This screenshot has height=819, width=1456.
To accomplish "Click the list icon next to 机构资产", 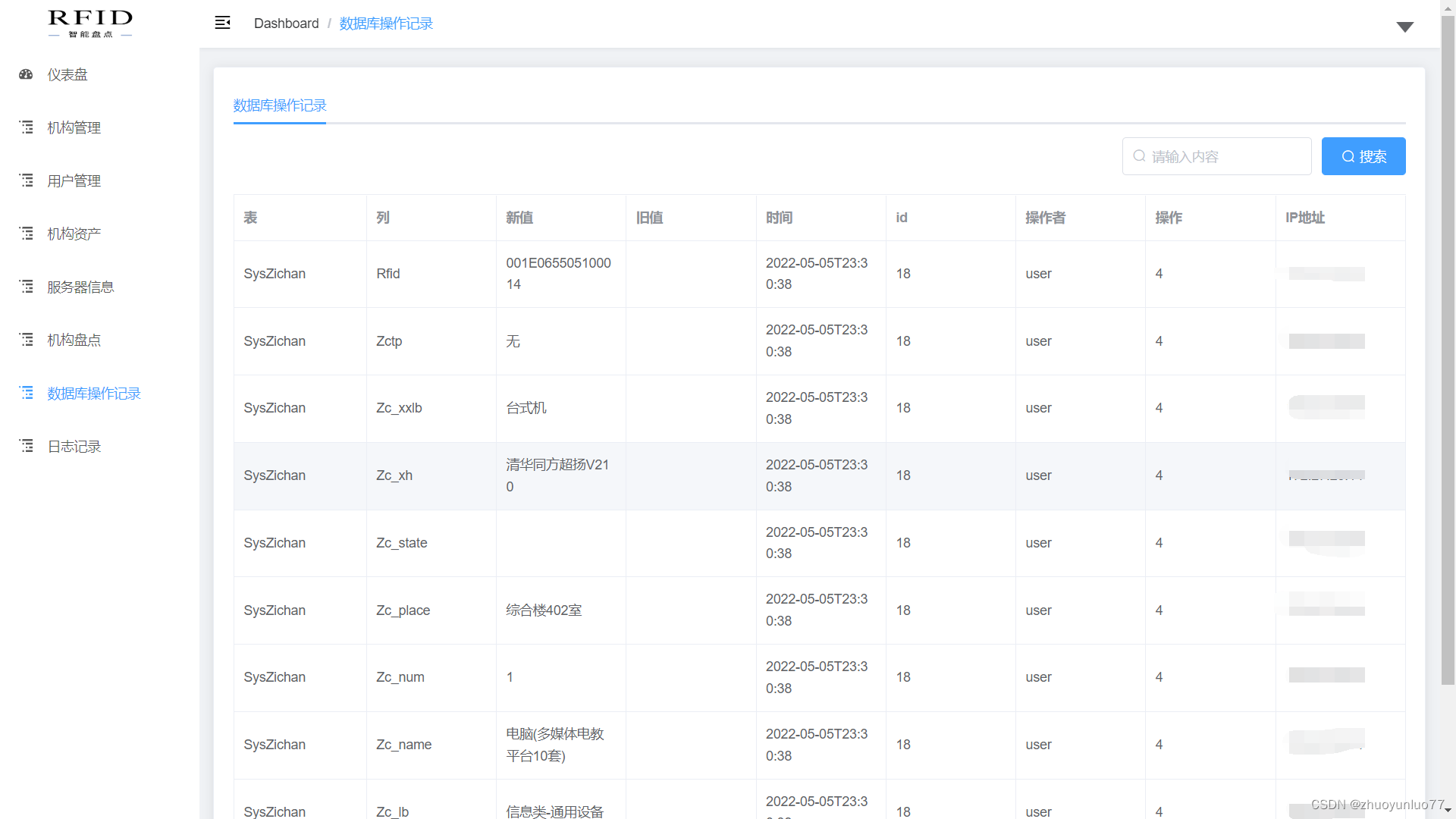I will (27, 234).
